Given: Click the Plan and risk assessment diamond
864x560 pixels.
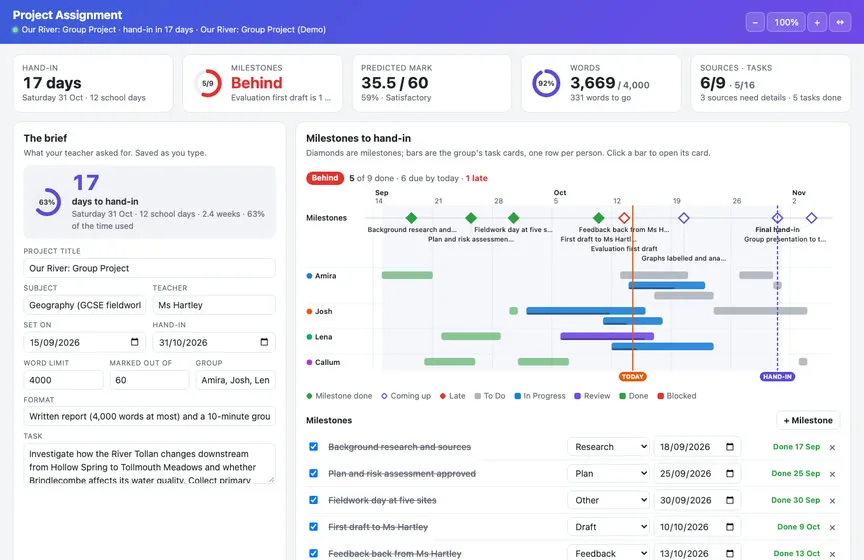Looking at the screenshot, I should [x=471, y=218].
